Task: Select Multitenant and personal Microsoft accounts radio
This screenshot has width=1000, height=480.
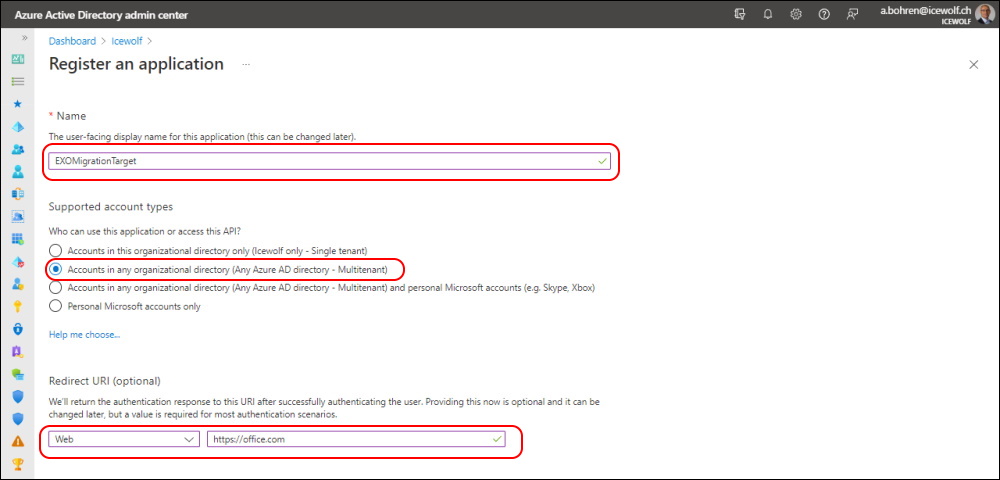Action: click(56, 288)
